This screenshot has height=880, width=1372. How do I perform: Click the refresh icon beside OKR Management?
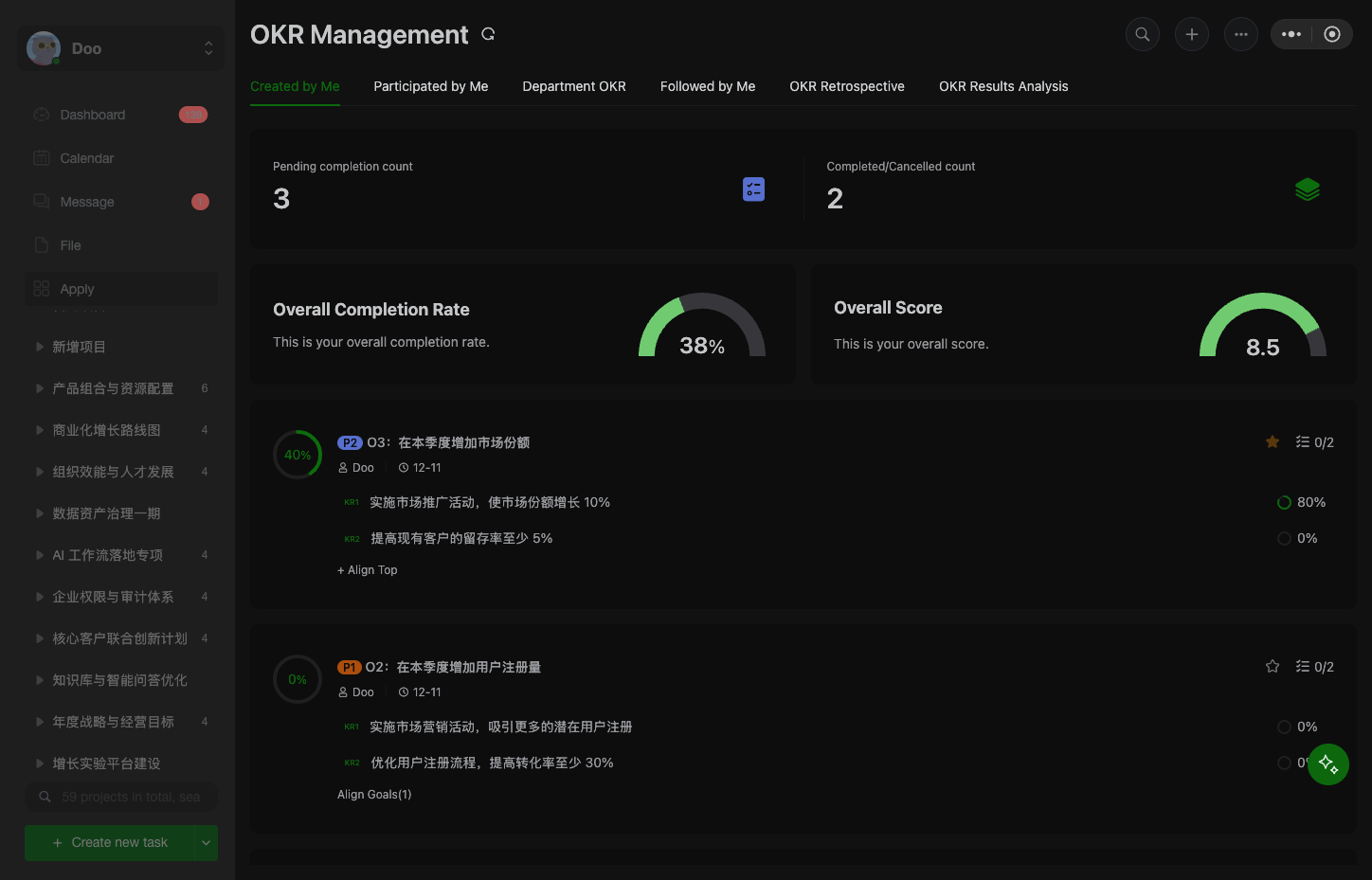488,34
